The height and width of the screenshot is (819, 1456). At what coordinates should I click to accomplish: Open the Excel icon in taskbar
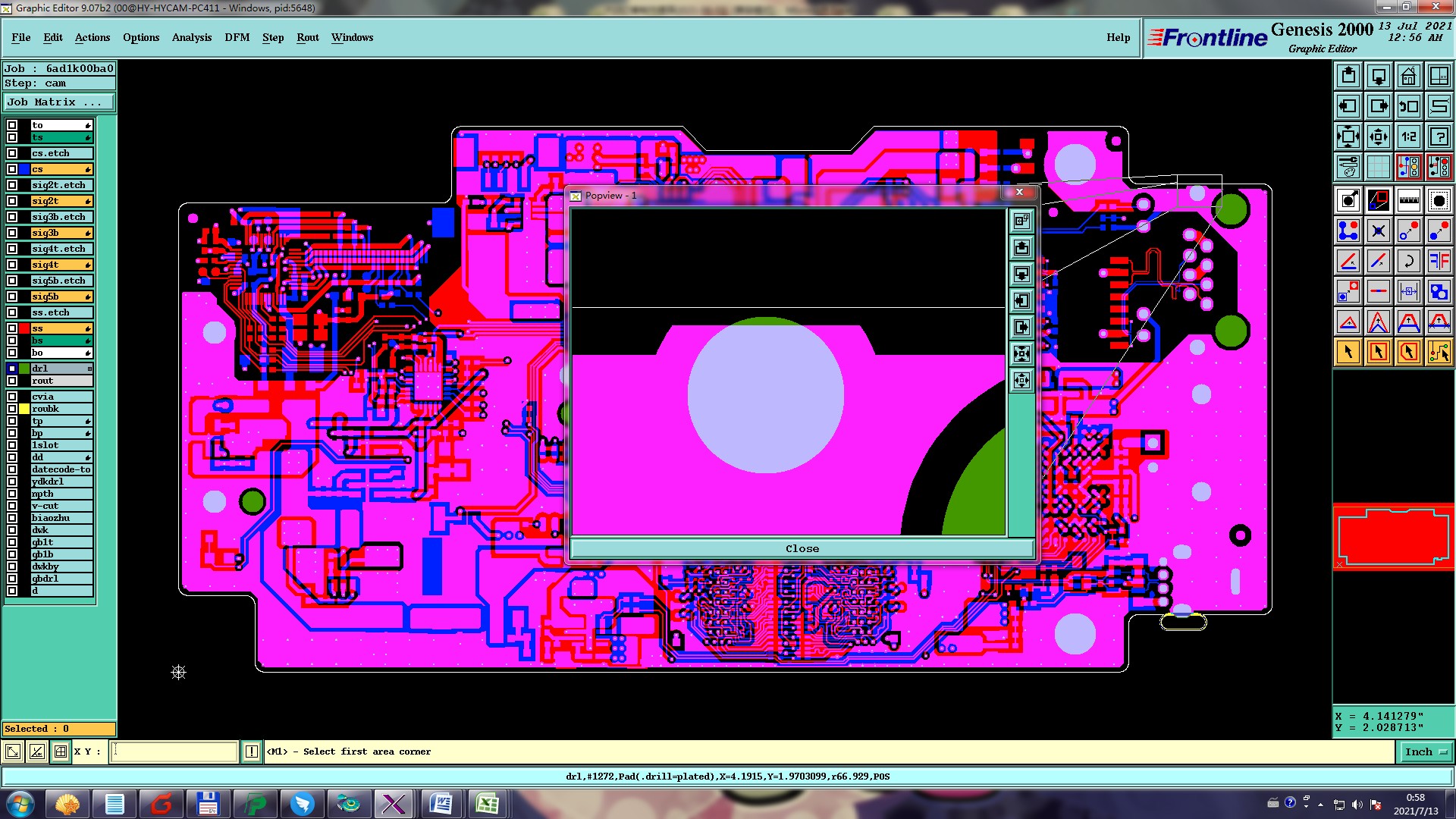point(487,804)
